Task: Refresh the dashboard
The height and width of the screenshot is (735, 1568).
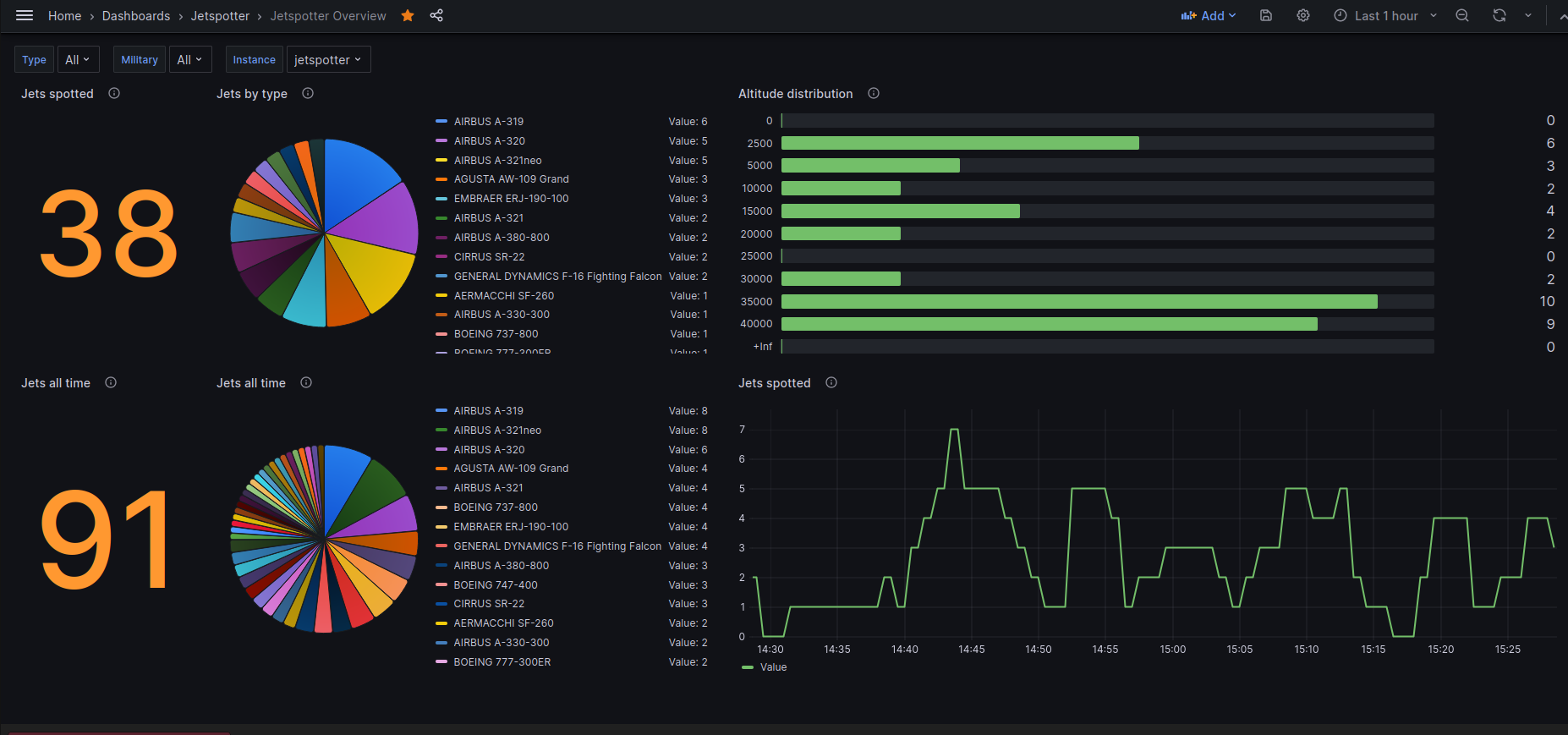Action: pos(1499,16)
